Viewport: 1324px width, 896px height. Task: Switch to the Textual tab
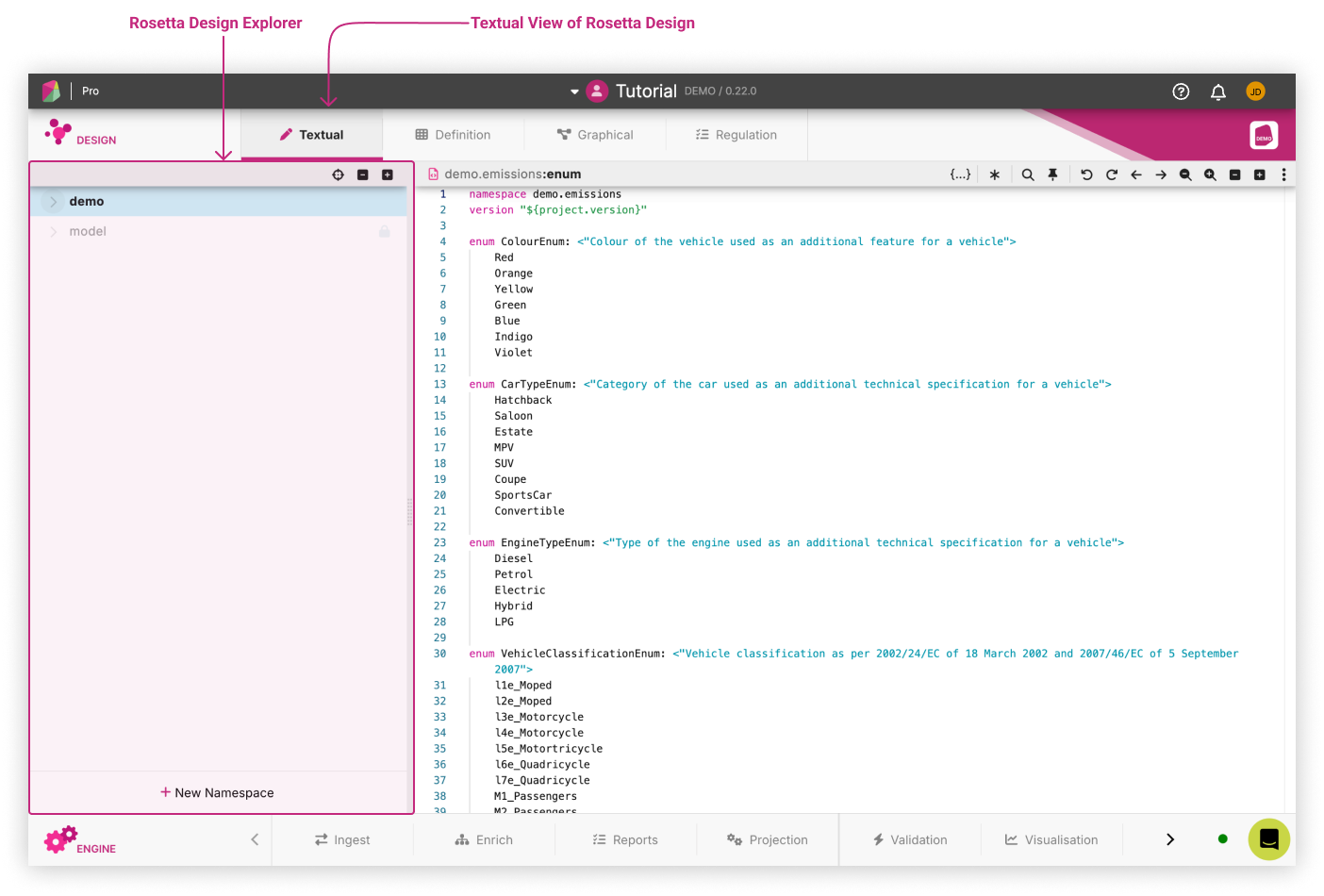tap(312, 135)
